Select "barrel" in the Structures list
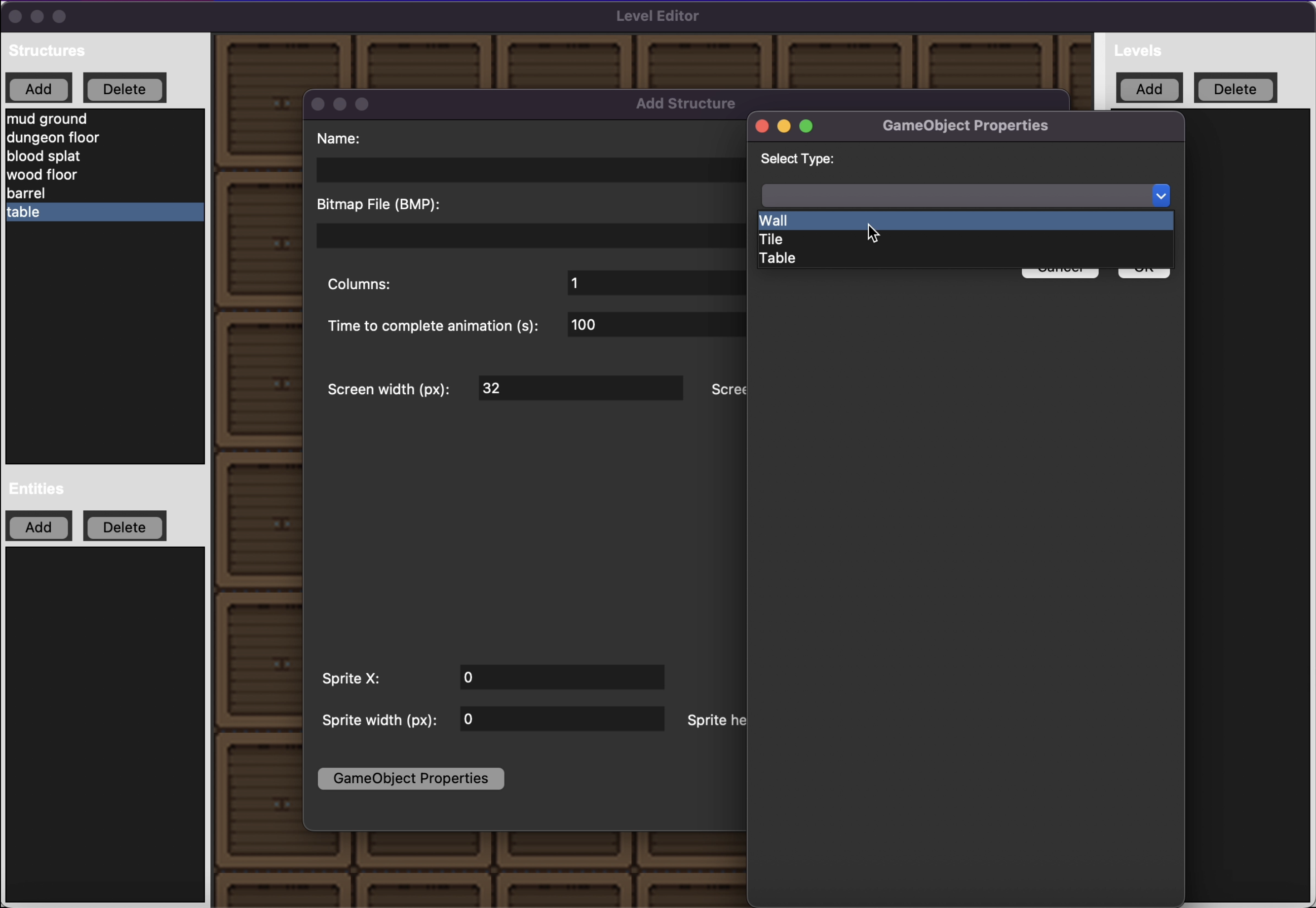 click(26, 193)
